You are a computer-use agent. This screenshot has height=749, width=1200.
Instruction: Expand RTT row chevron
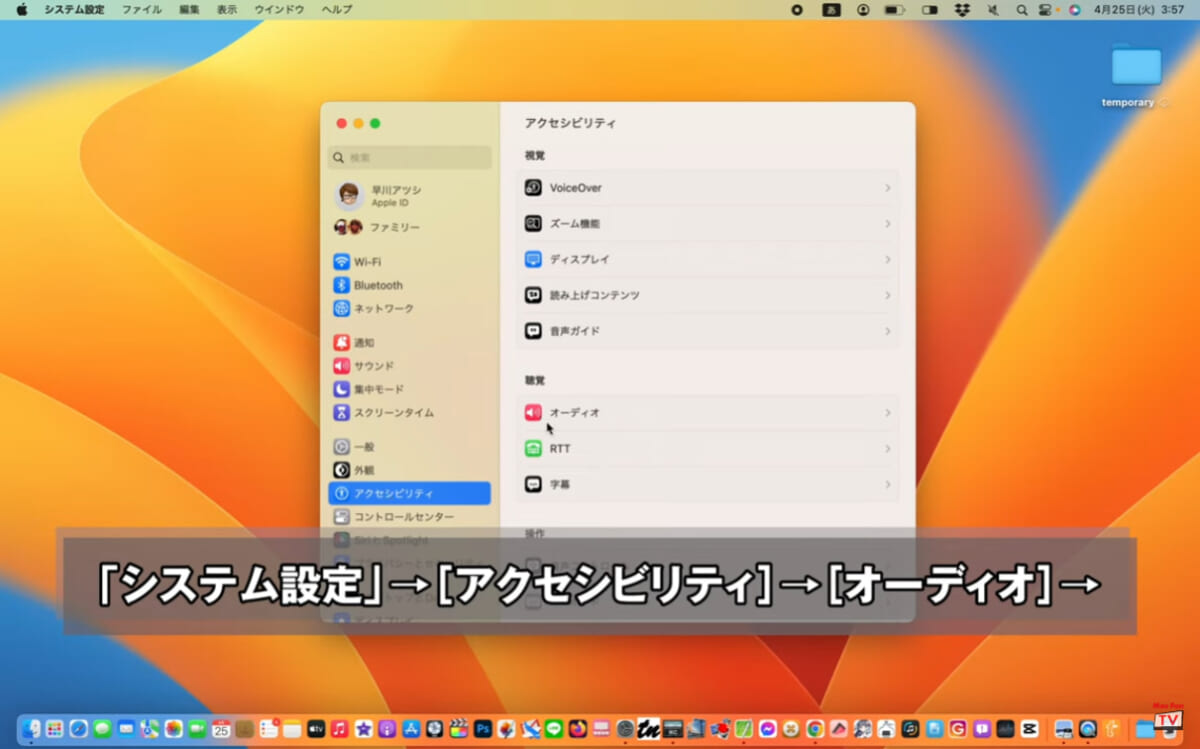click(x=887, y=449)
